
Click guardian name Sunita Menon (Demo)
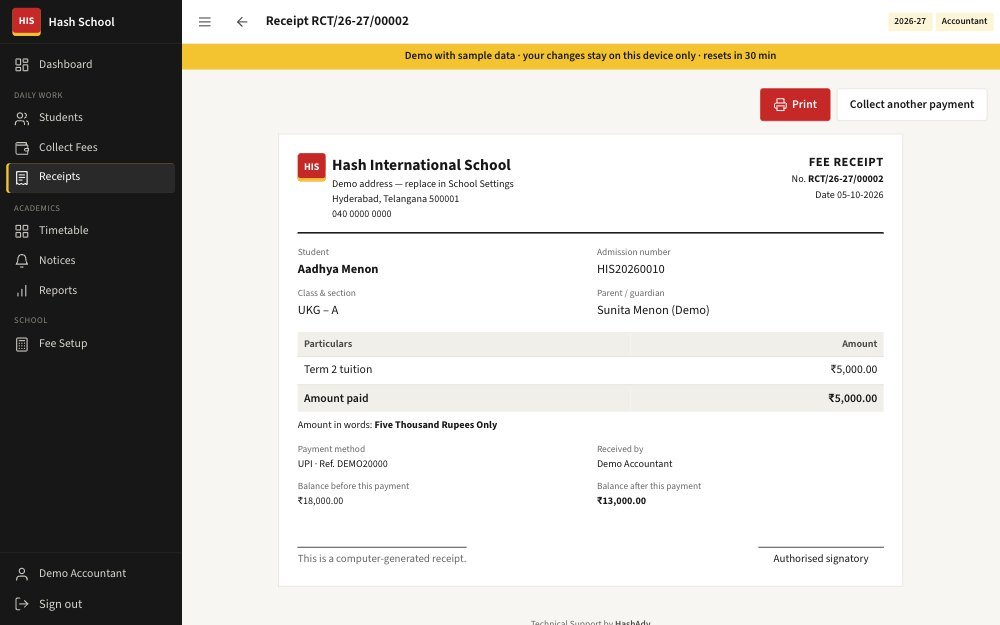[x=652, y=310]
